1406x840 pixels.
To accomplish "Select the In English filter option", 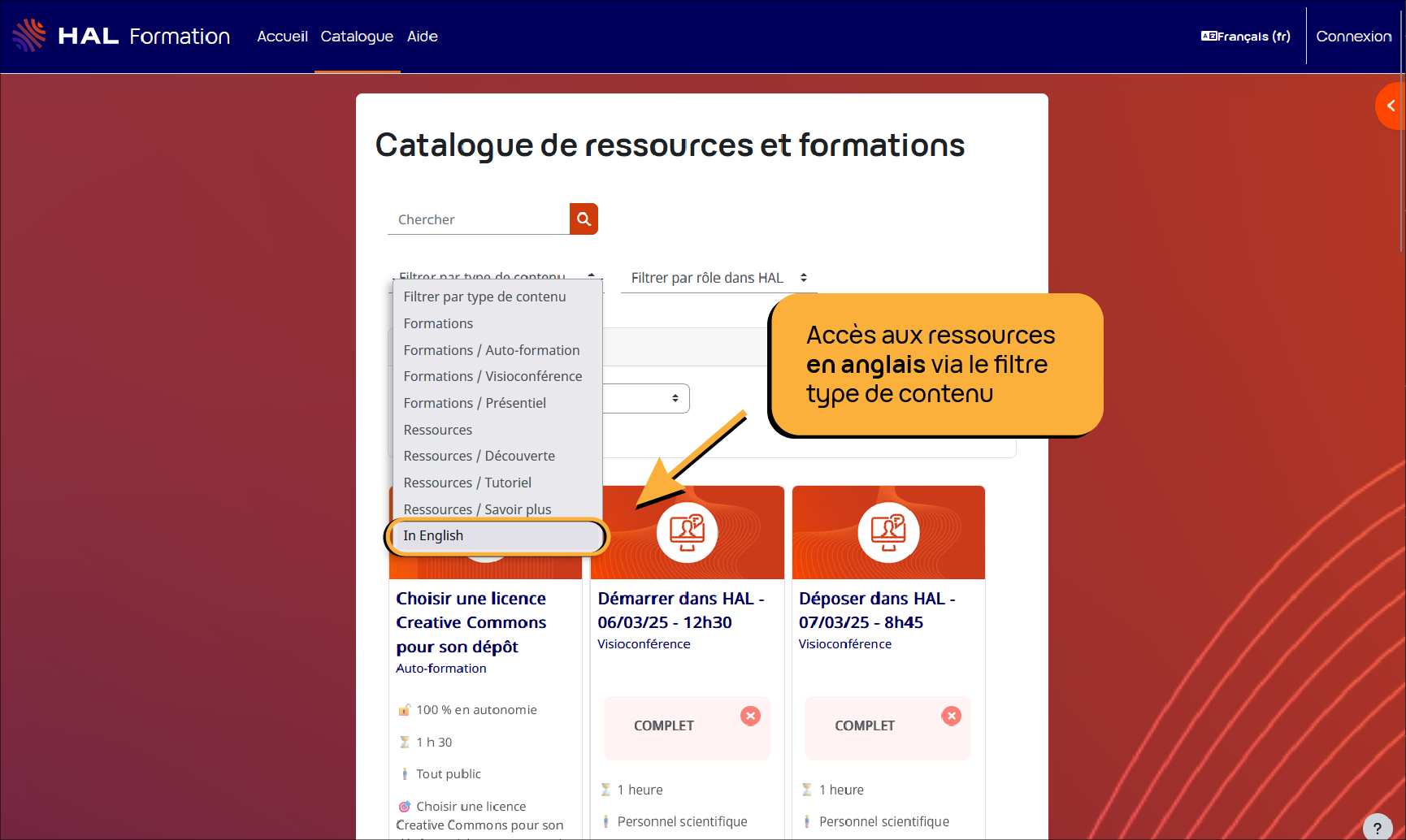I will (x=497, y=536).
